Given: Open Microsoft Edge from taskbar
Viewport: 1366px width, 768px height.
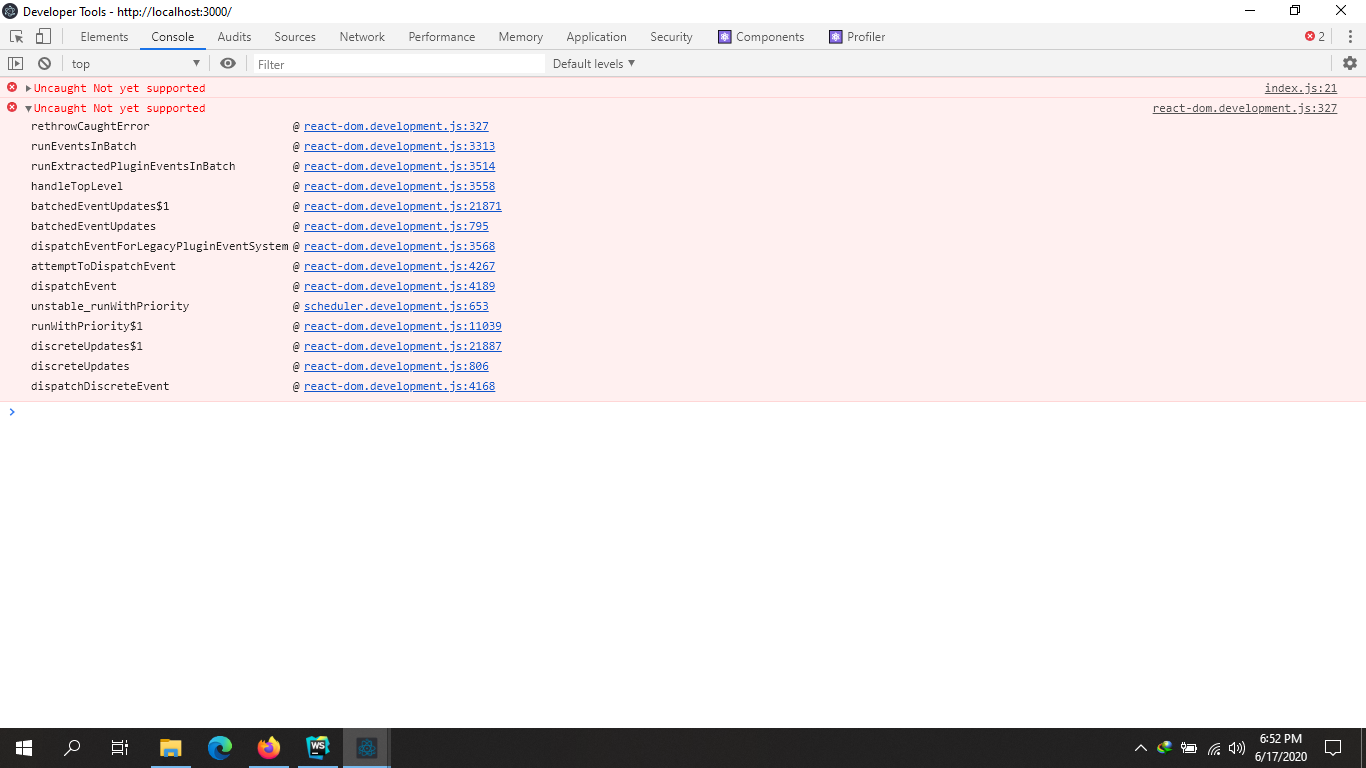Looking at the screenshot, I should [220, 748].
